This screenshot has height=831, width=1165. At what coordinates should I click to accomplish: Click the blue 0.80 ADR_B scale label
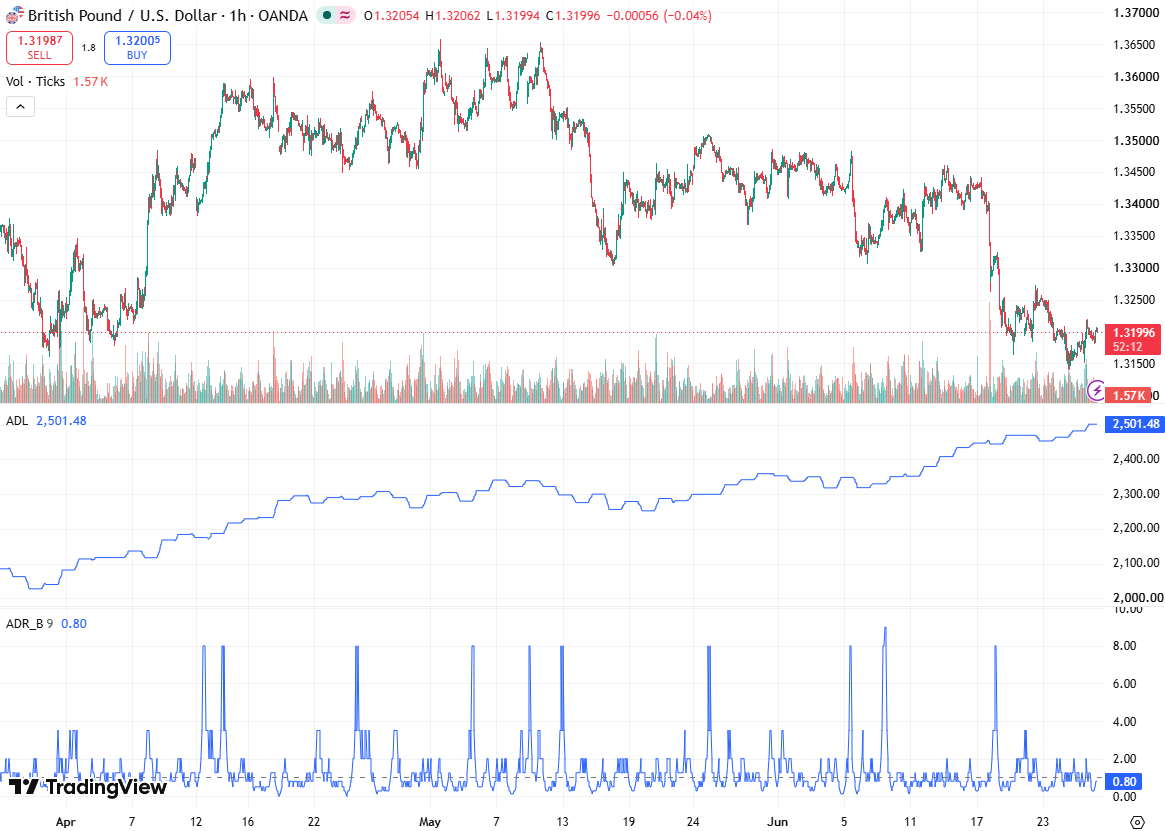1123,781
